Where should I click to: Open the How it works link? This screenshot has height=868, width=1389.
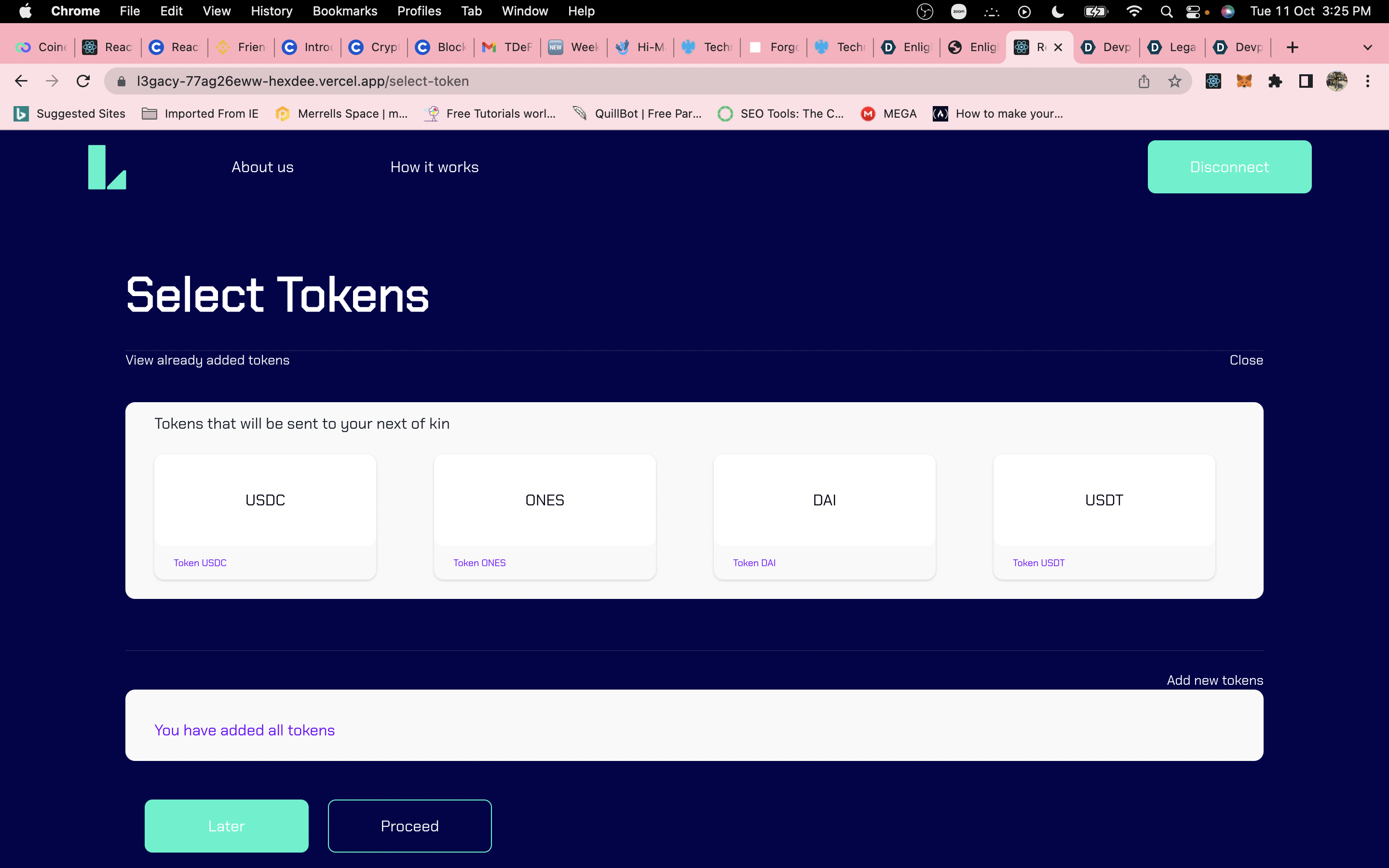coord(434,167)
